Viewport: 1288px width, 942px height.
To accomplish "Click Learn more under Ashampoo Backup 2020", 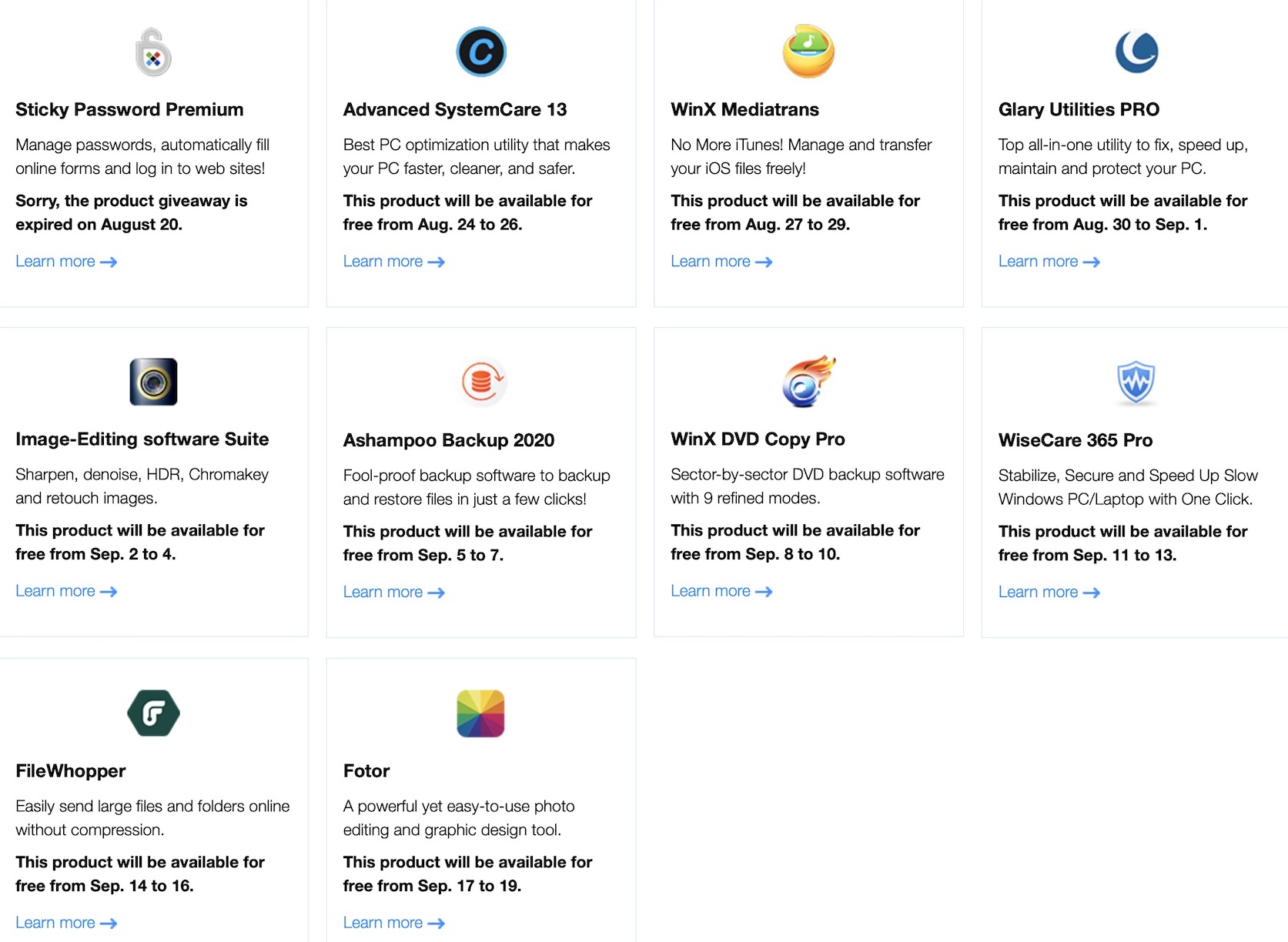I will 393,593.
